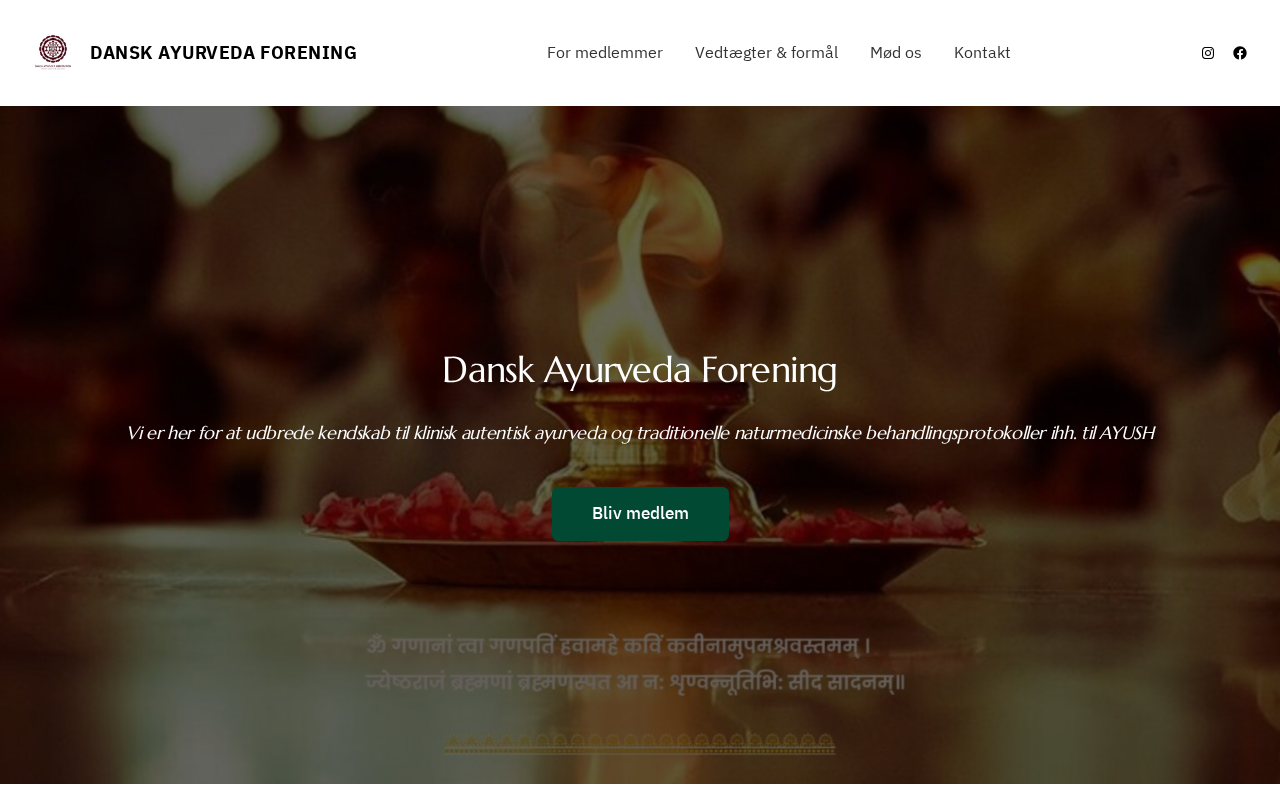Click the word AYUSH in the tagline
This screenshot has width=1280, height=800.
click(x=1126, y=433)
